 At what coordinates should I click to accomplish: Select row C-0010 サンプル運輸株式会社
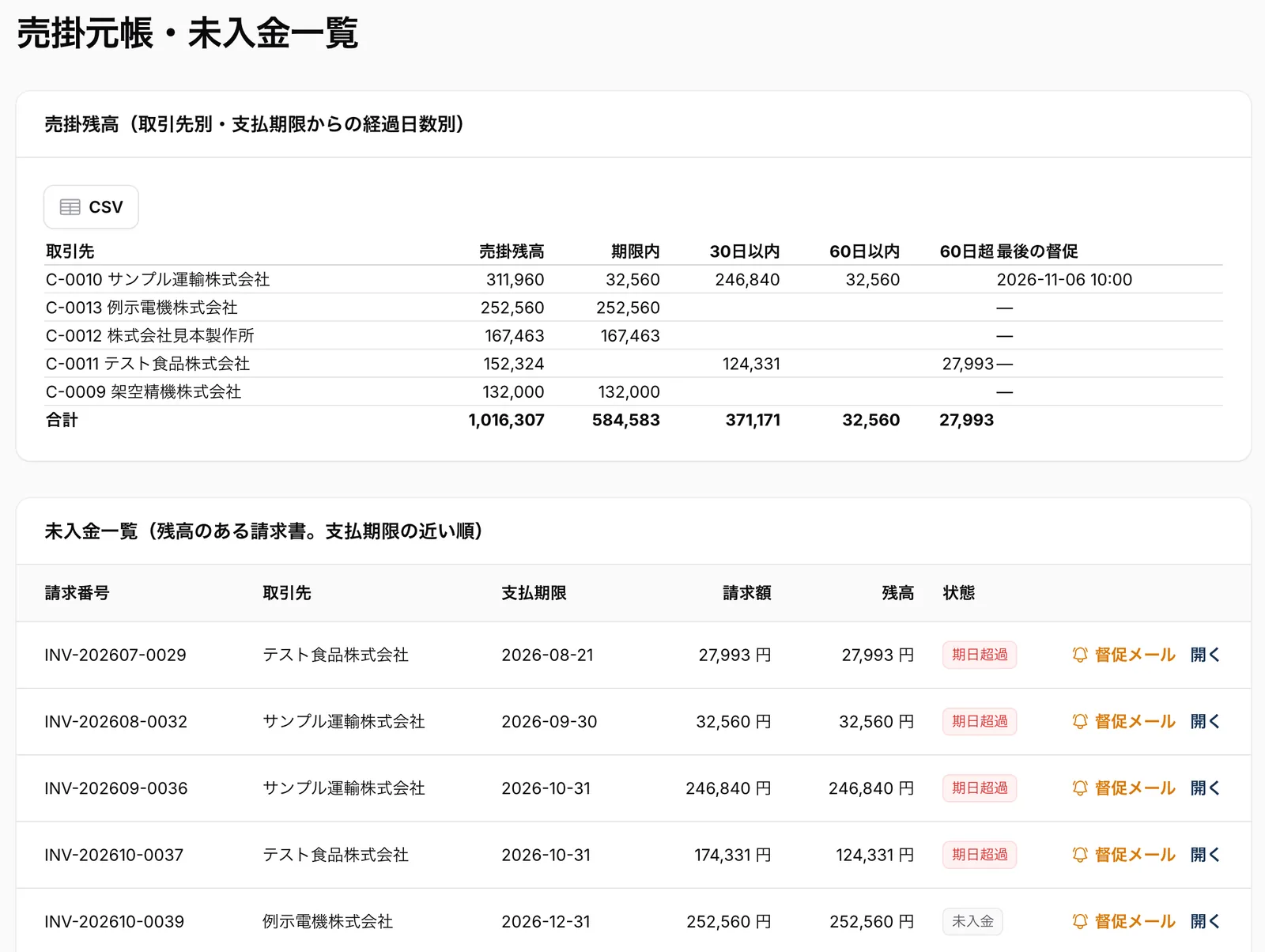tap(634, 279)
